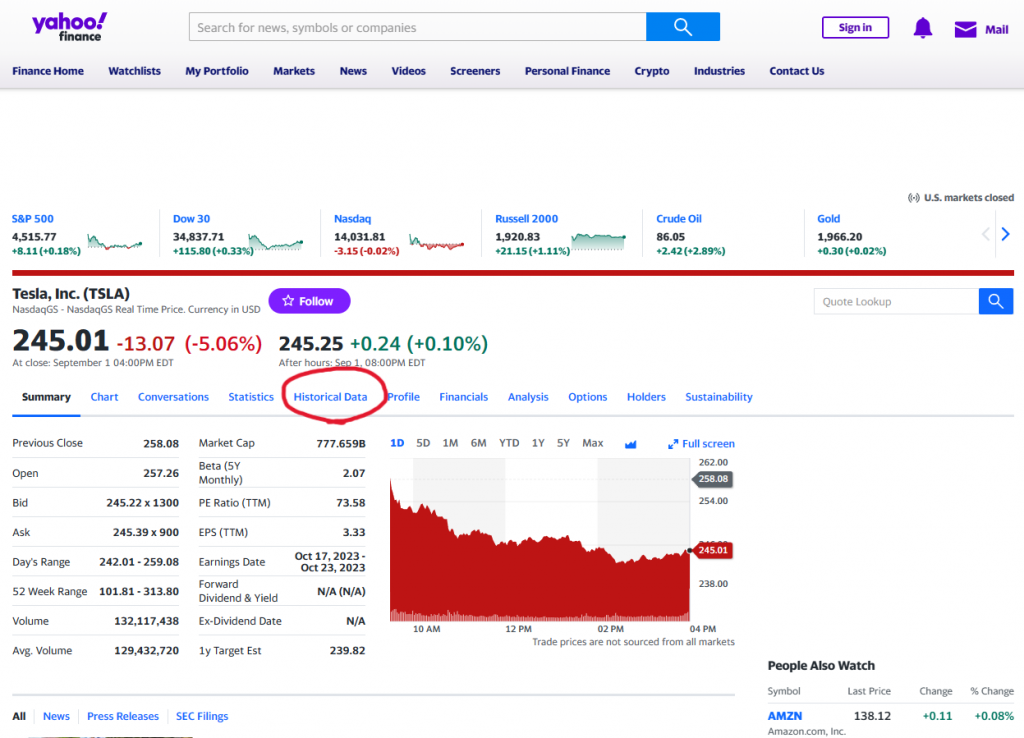This screenshot has height=738, width=1024.
Task: Click the Tesla intraday price chart
Action: [x=539, y=539]
